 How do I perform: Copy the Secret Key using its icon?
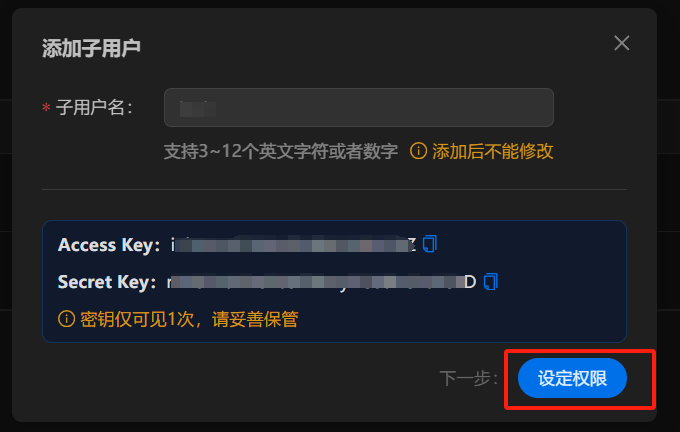tap(490, 281)
